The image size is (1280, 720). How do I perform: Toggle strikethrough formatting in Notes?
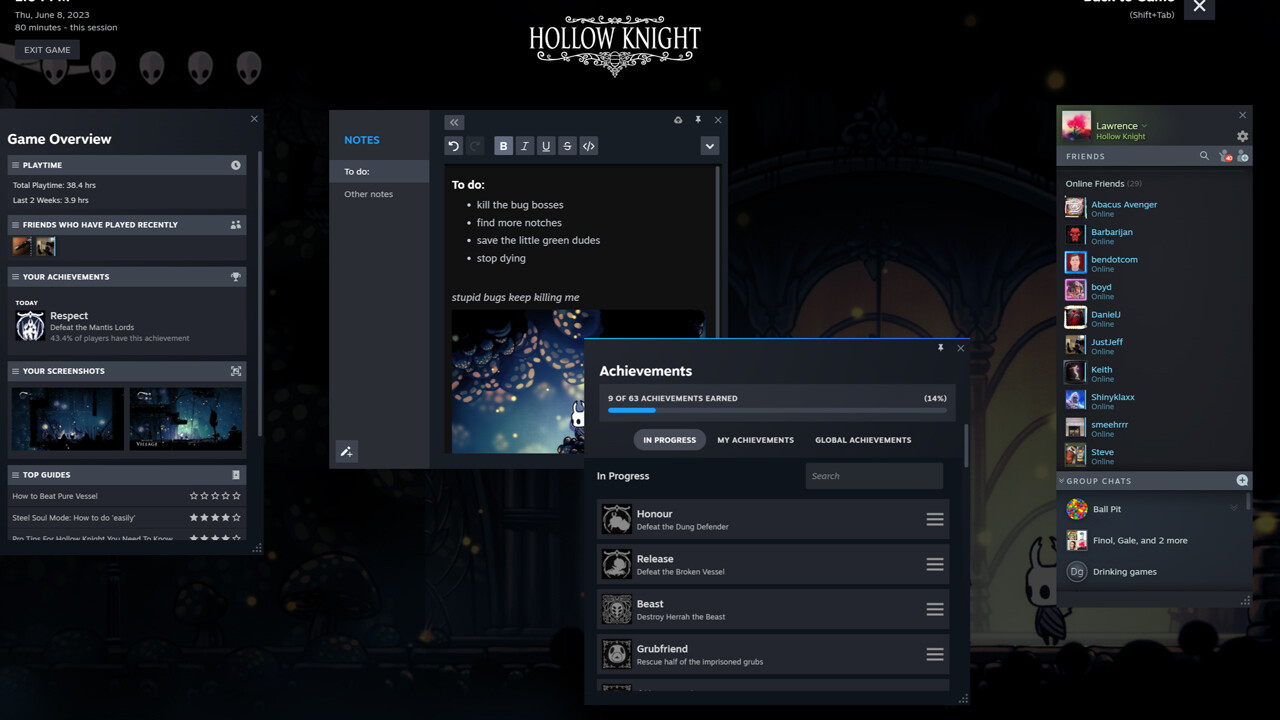[567, 146]
